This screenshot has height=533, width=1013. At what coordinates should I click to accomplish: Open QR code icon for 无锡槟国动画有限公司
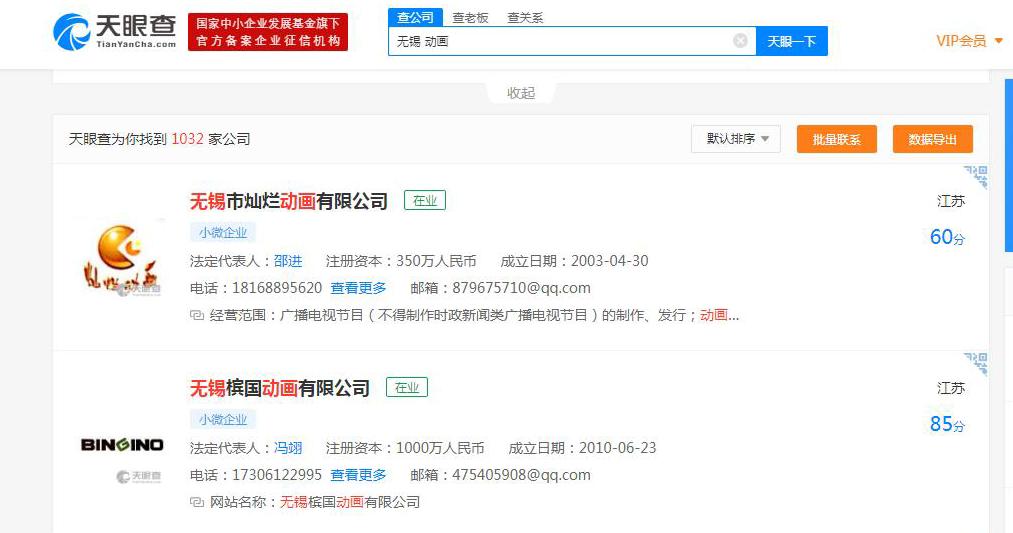[976, 364]
